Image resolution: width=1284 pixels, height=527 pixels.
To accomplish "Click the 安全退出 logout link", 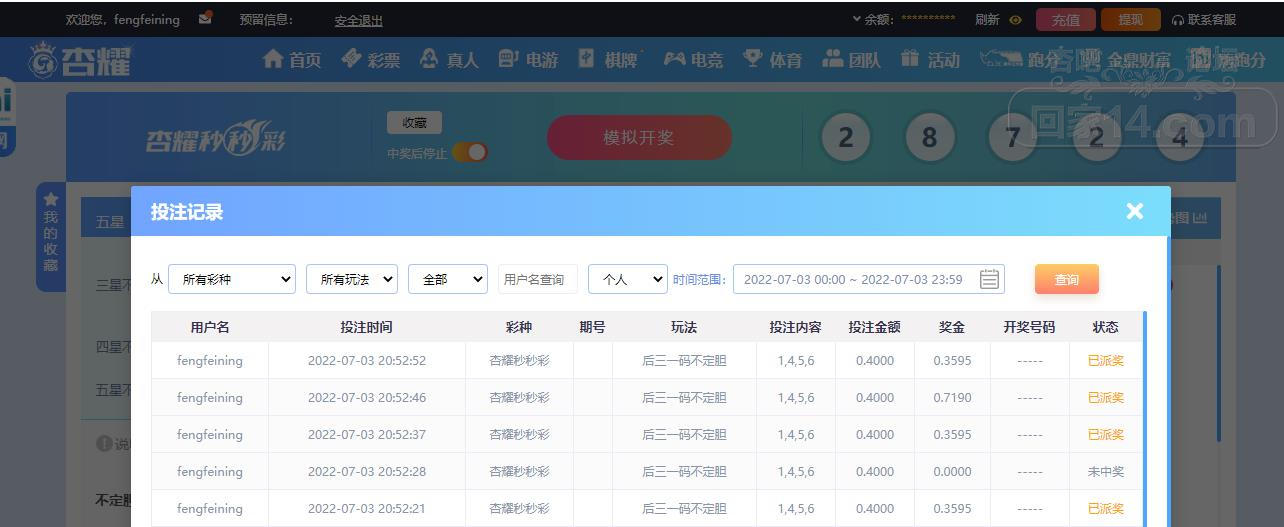I will [358, 20].
